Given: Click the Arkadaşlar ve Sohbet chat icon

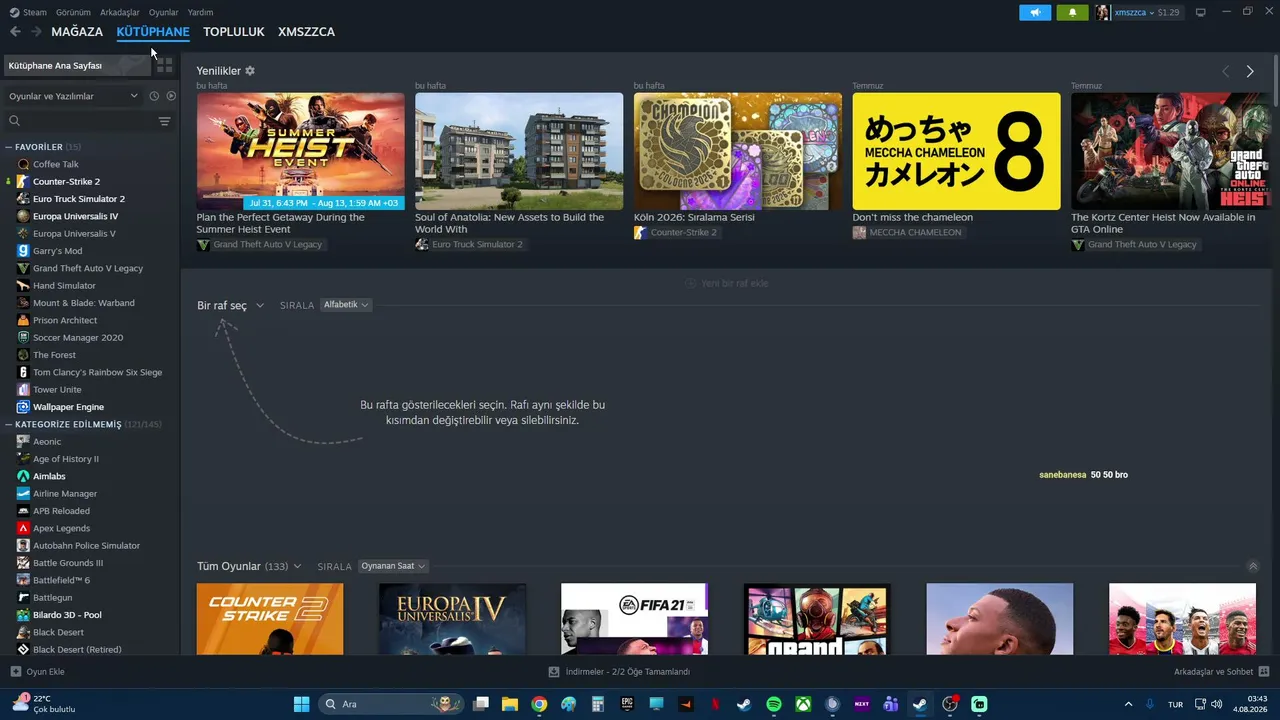Looking at the screenshot, I should click(1264, 672).
